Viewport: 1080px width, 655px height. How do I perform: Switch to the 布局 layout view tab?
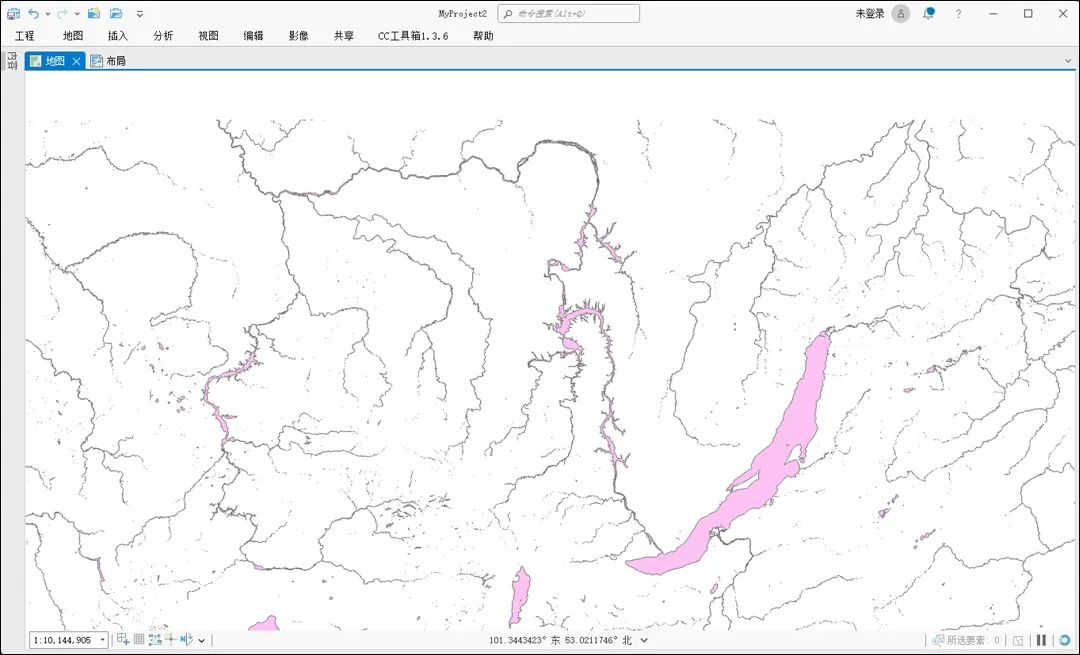pyautogui.click(x=108, y=61)
